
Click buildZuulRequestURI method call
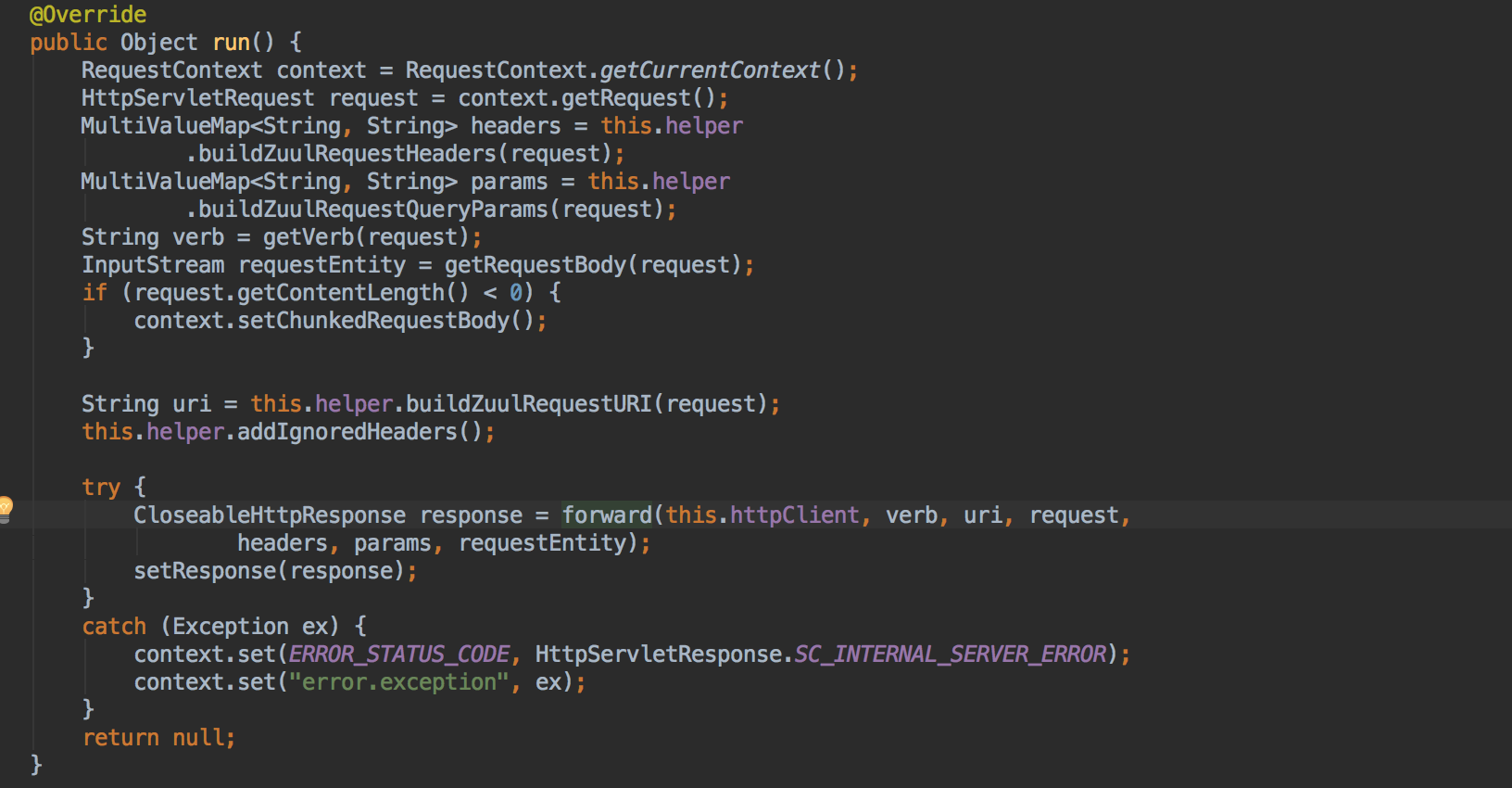[x=529, y=404]
